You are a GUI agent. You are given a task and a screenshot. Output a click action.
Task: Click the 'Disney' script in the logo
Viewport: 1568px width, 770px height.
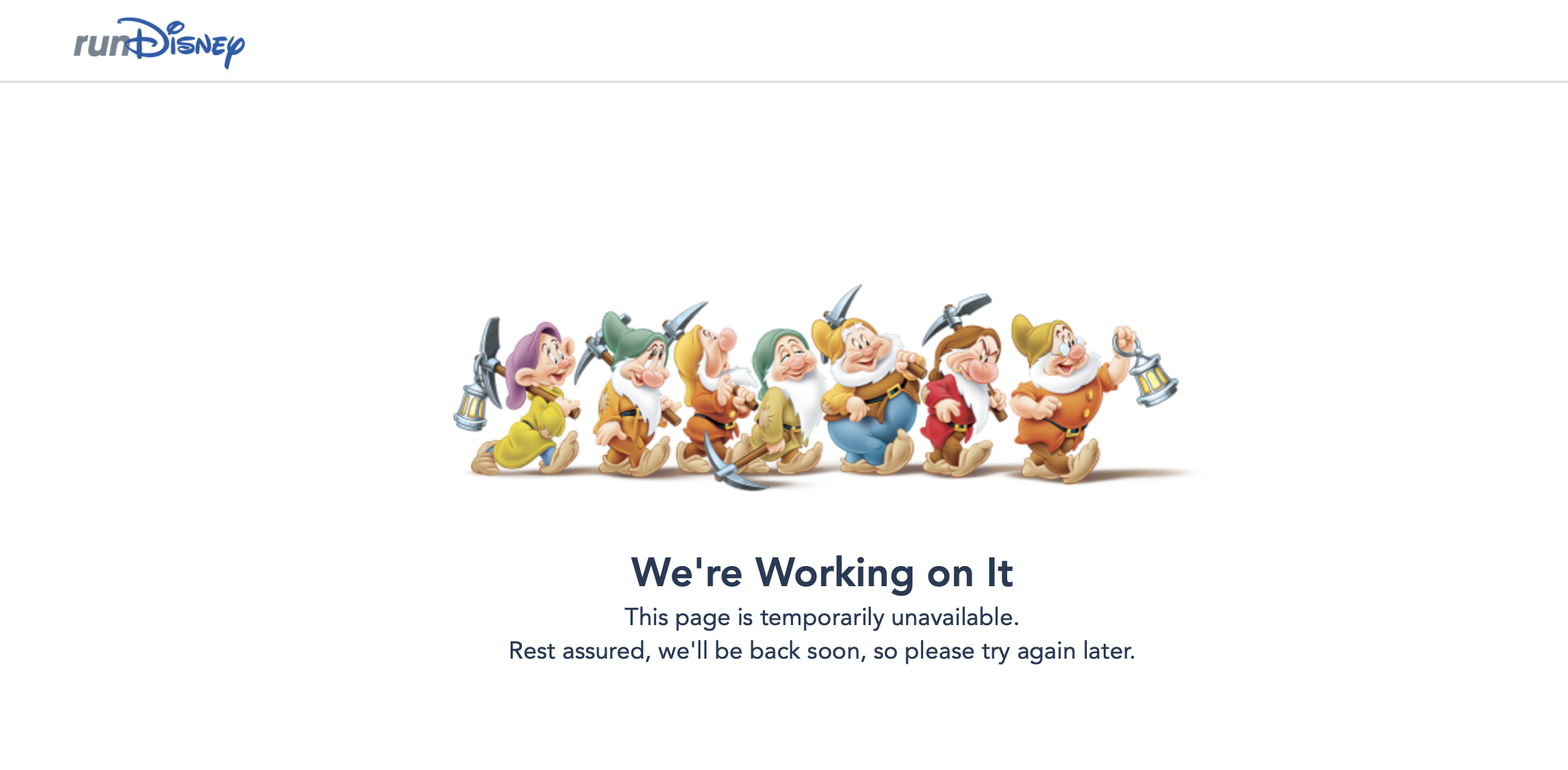click(x=188, y=43)
